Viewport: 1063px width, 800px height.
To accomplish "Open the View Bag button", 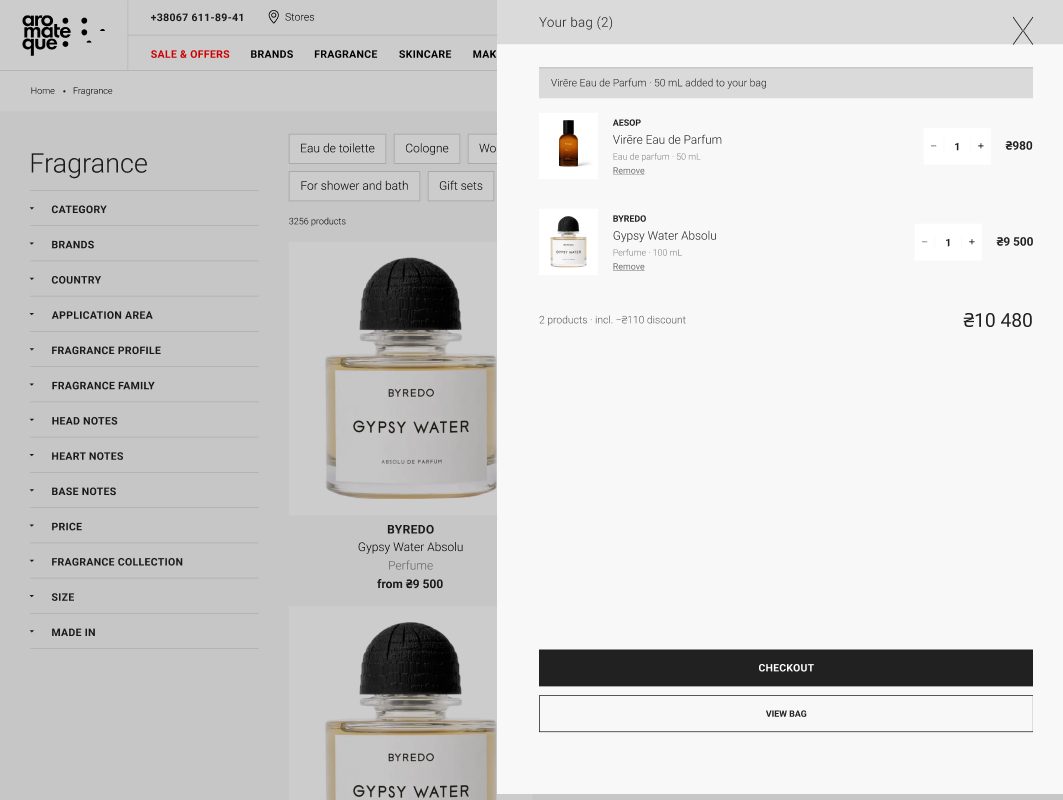I will click(786, 714).
